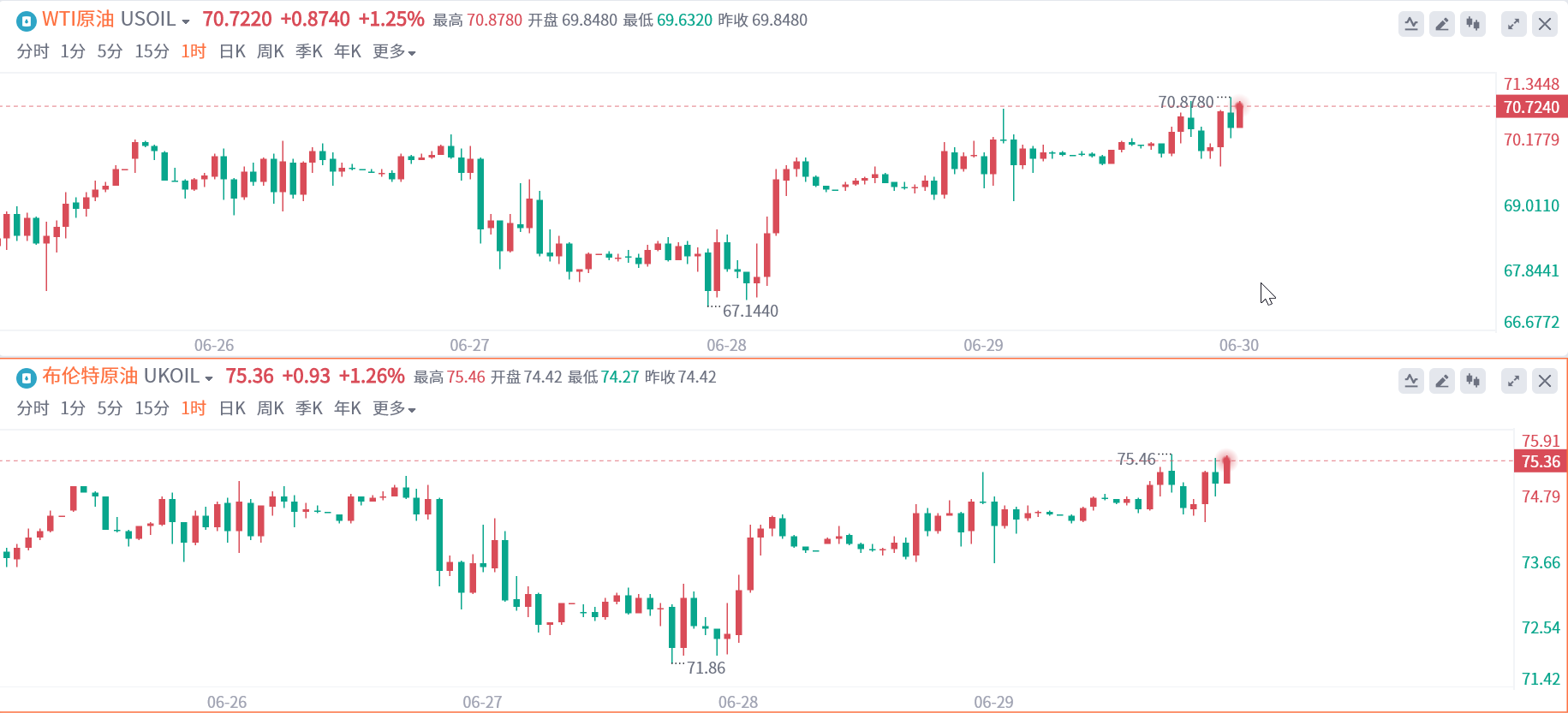Open the indicator line icon on the WTI chart
Viewport: 1568px width, 713px height.
click(1411, 24)
